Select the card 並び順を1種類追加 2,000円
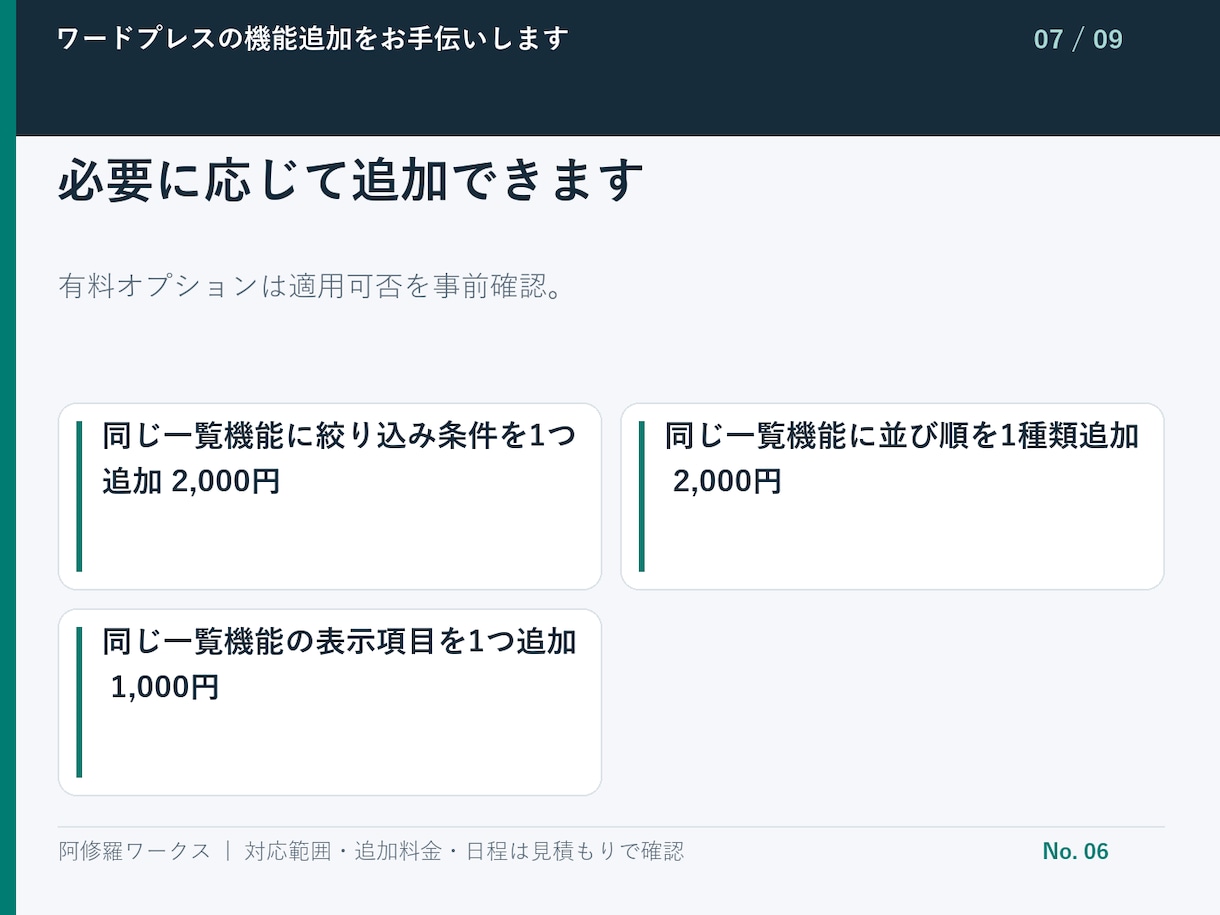 (x=893, y=497)
